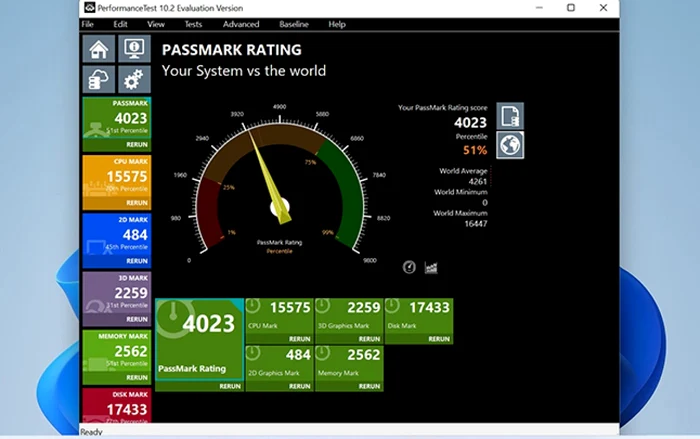700x439 pixels.
Task: Click the 'Your System vs the world' subtitle
Action: pos(244,71)
